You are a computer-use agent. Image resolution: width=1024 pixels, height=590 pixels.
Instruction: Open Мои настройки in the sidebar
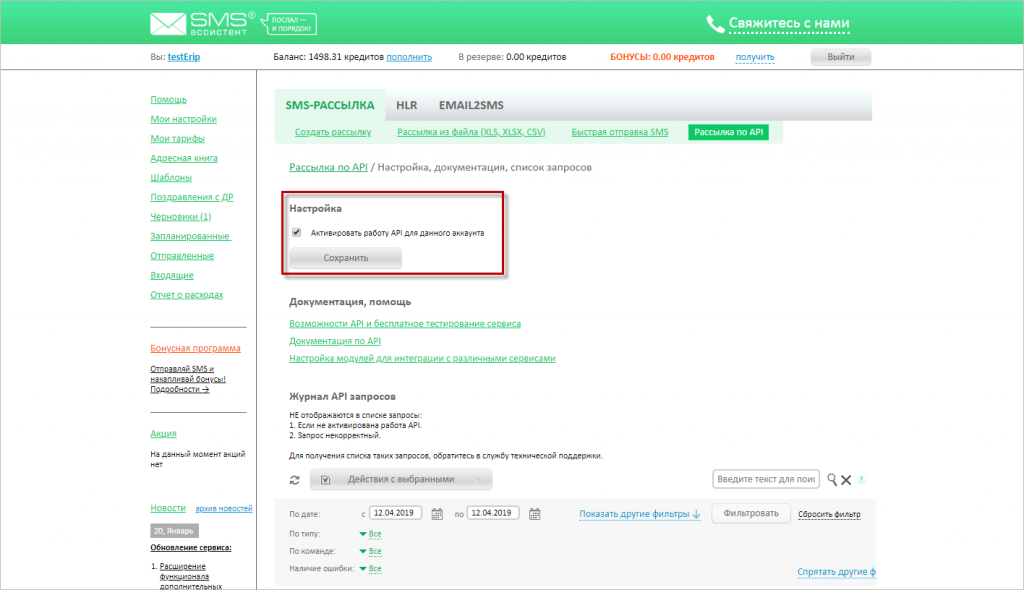(184, 119)
